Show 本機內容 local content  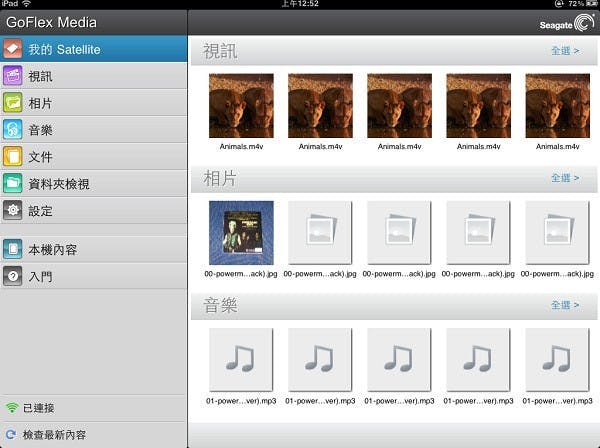[x=55, y=249]
